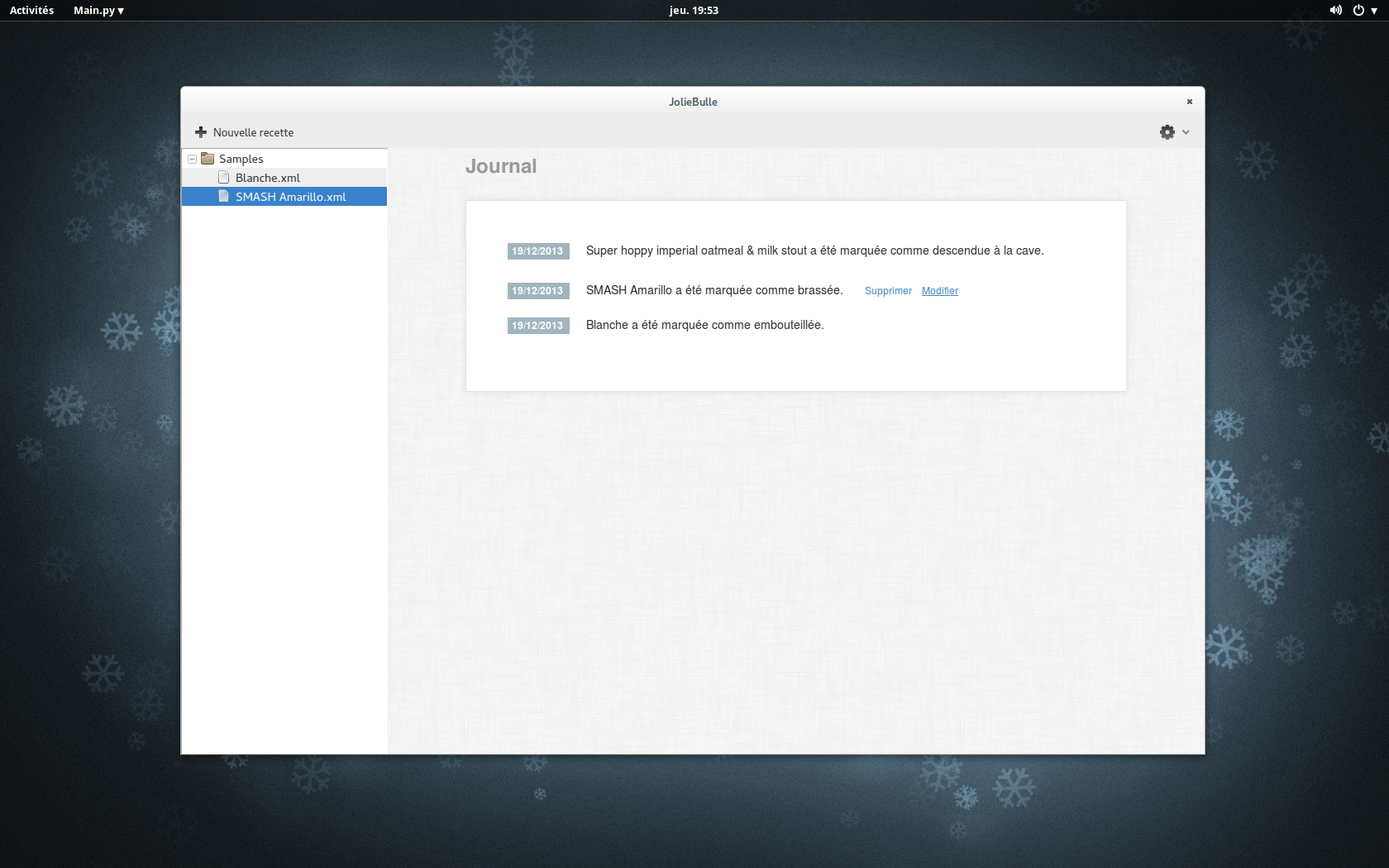This screenshot has height=868, width=1389.
Task: Open the settings gear menu
Action: click(1167, 132)
